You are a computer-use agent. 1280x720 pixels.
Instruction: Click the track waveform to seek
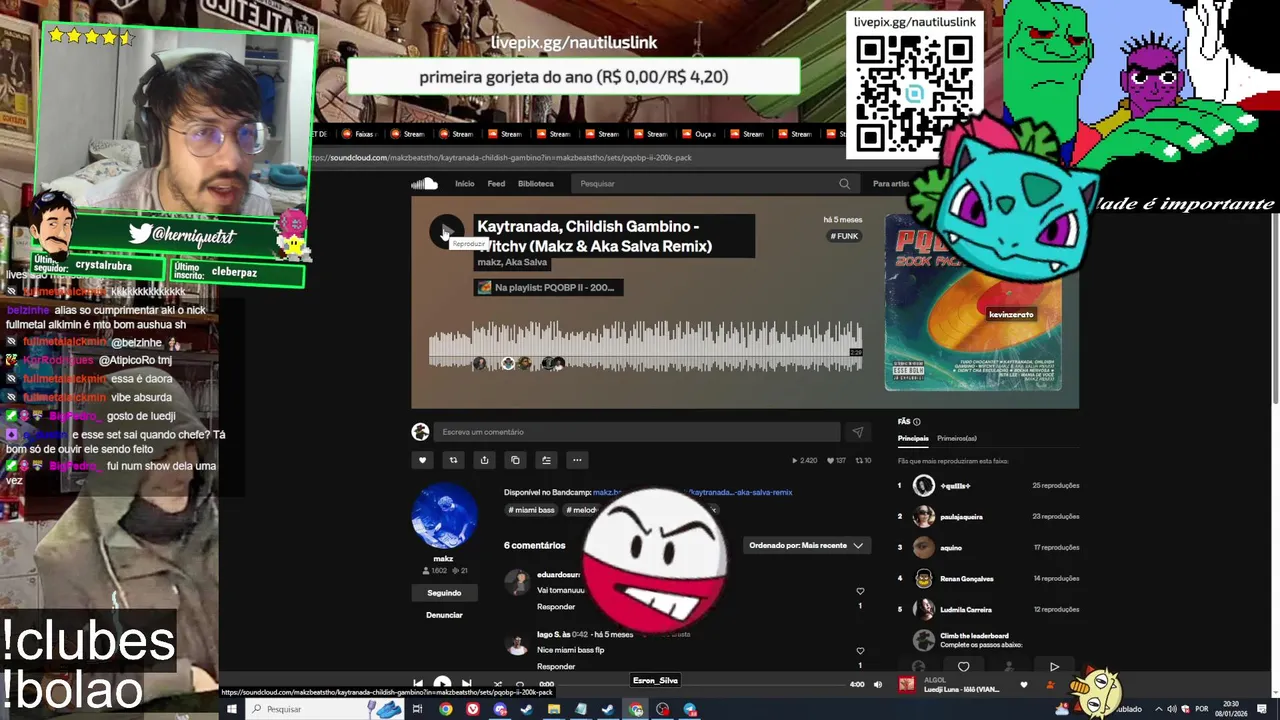(645, 346)
